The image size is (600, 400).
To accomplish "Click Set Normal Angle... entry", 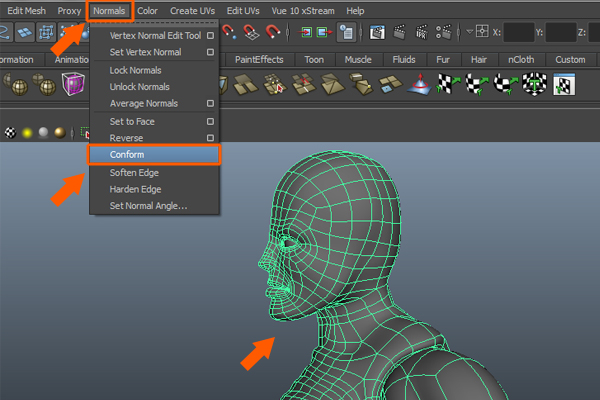I will [x=148, y=206].
